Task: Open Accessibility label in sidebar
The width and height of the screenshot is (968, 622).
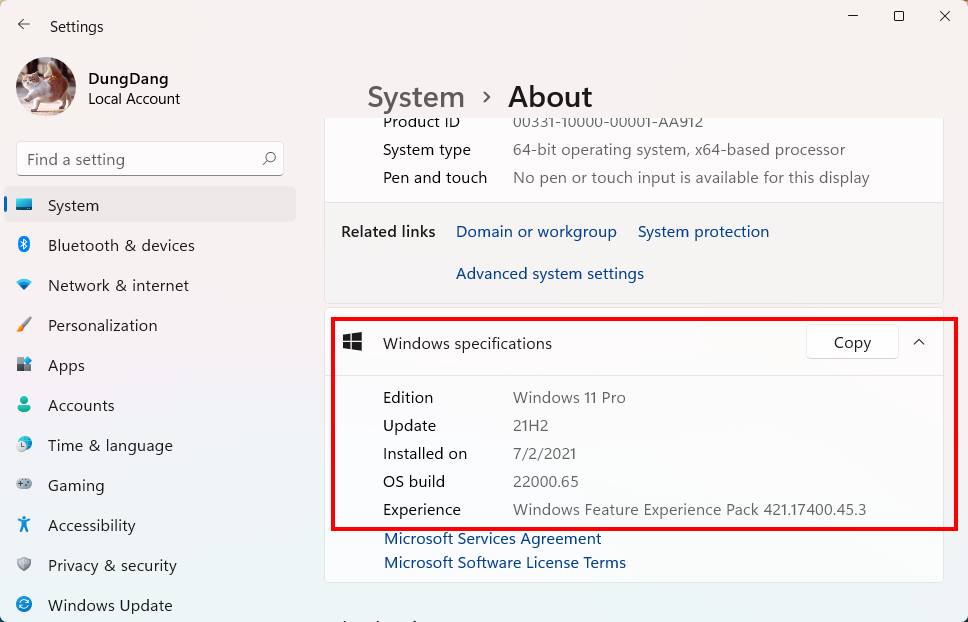Action: [91, 526]
